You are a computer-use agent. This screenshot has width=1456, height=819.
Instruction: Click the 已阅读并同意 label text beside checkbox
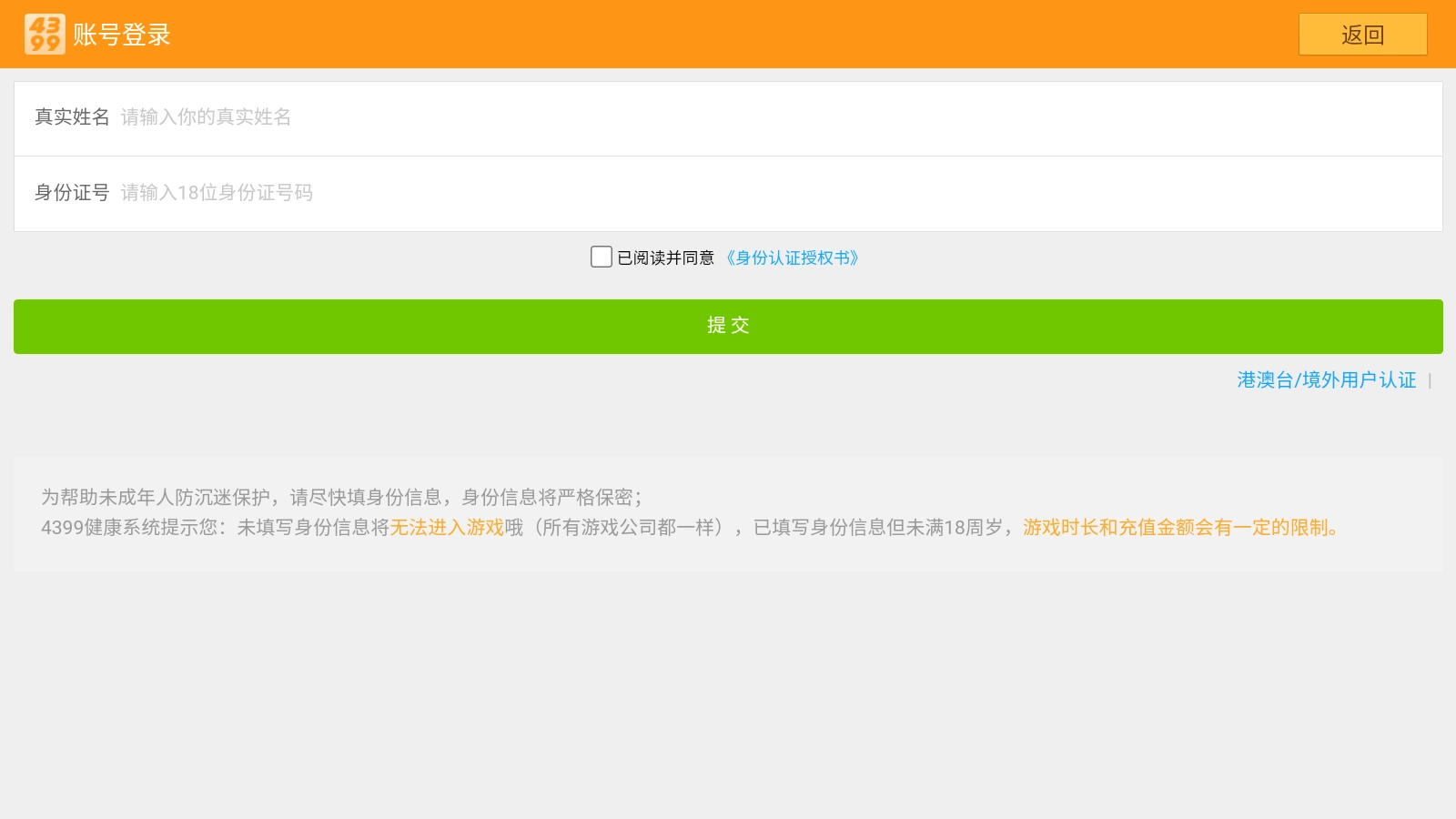(x=666, y=258)
